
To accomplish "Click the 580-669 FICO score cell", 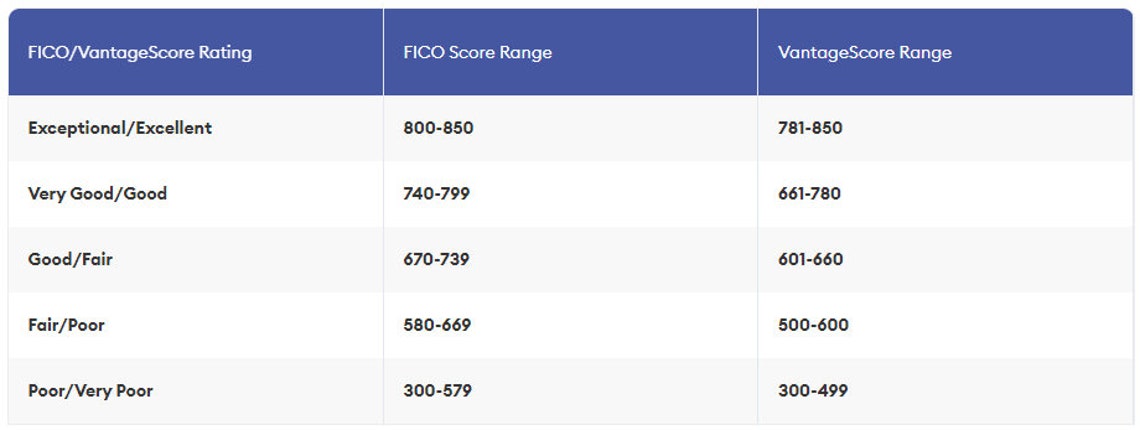I will (570, 325).
